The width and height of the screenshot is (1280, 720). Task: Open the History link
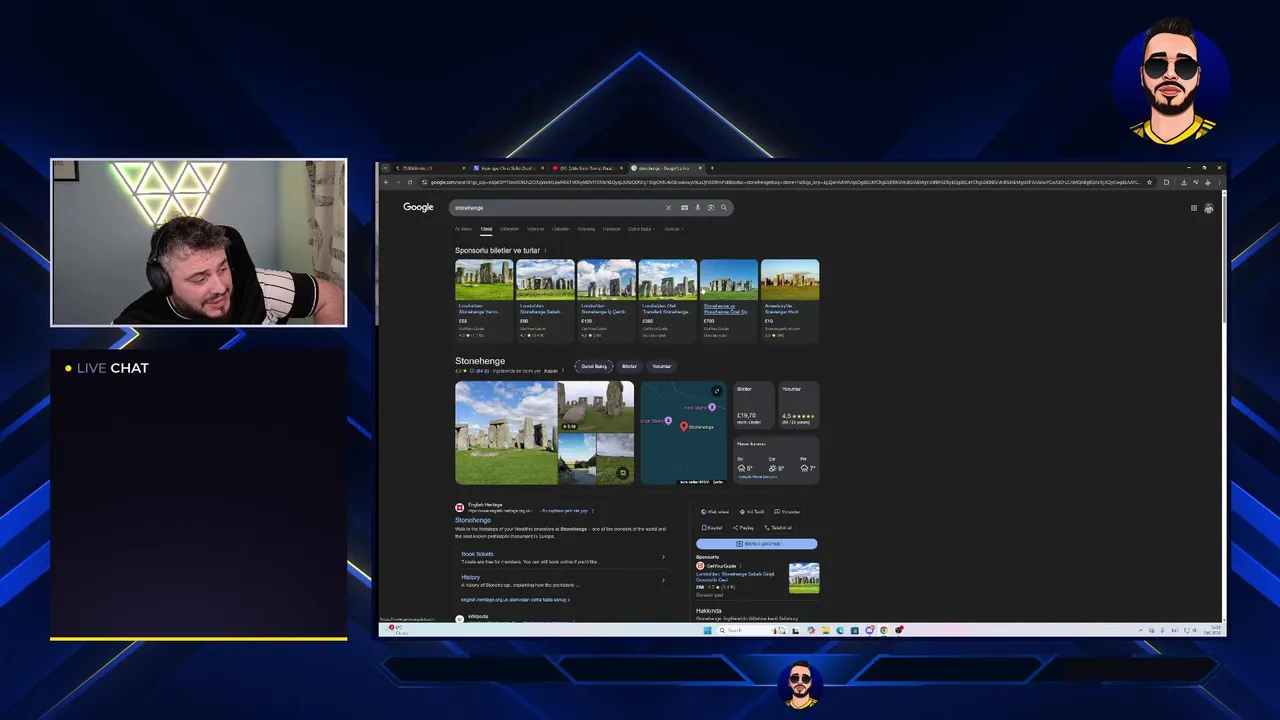point(471,577)
